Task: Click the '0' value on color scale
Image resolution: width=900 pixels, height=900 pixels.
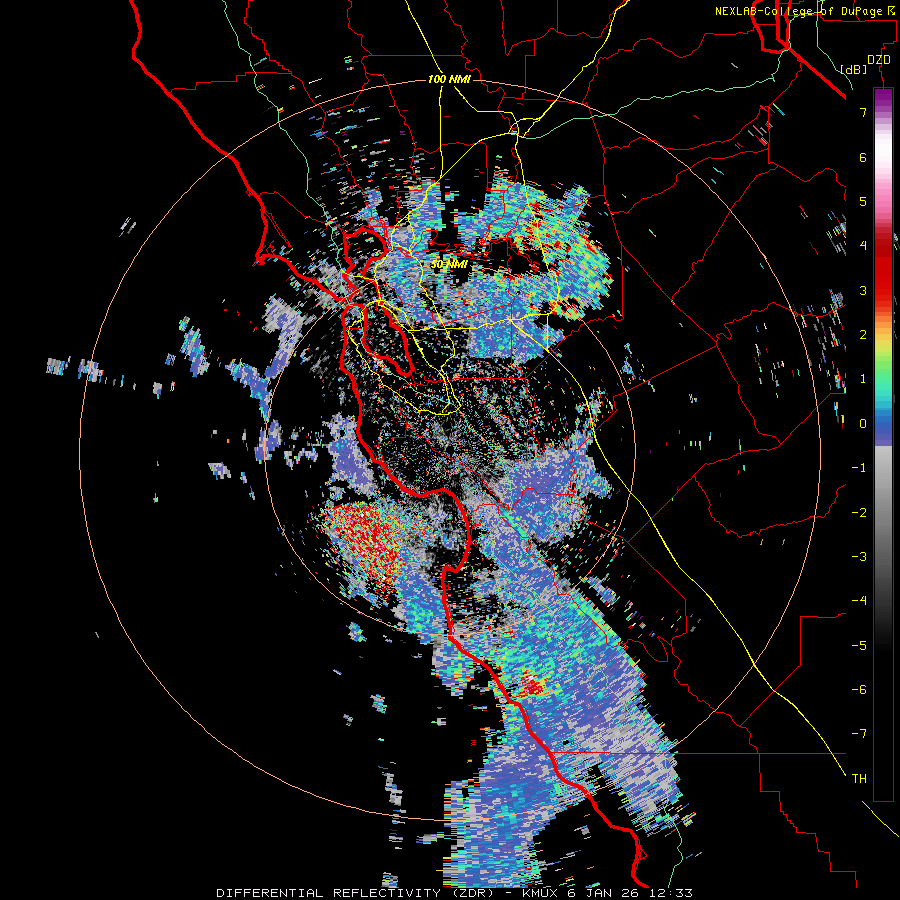Action: pyautogui.click(x=863, y=424)
